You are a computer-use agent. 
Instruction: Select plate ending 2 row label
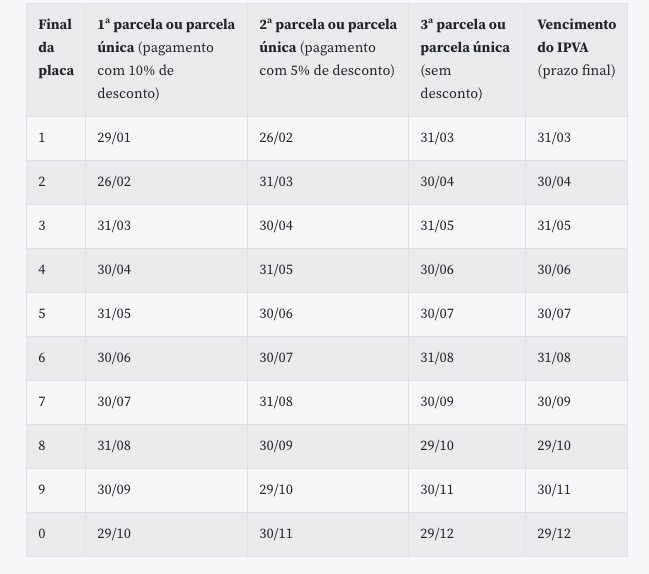[42, 182]
